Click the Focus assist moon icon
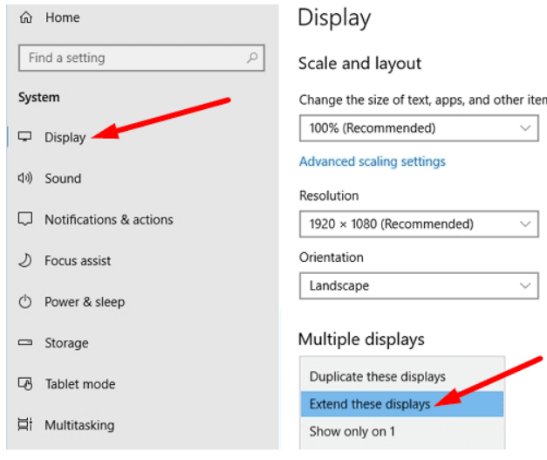Image resolution: width=547 pixels, height=460 pixels. (x=25, y=260)
